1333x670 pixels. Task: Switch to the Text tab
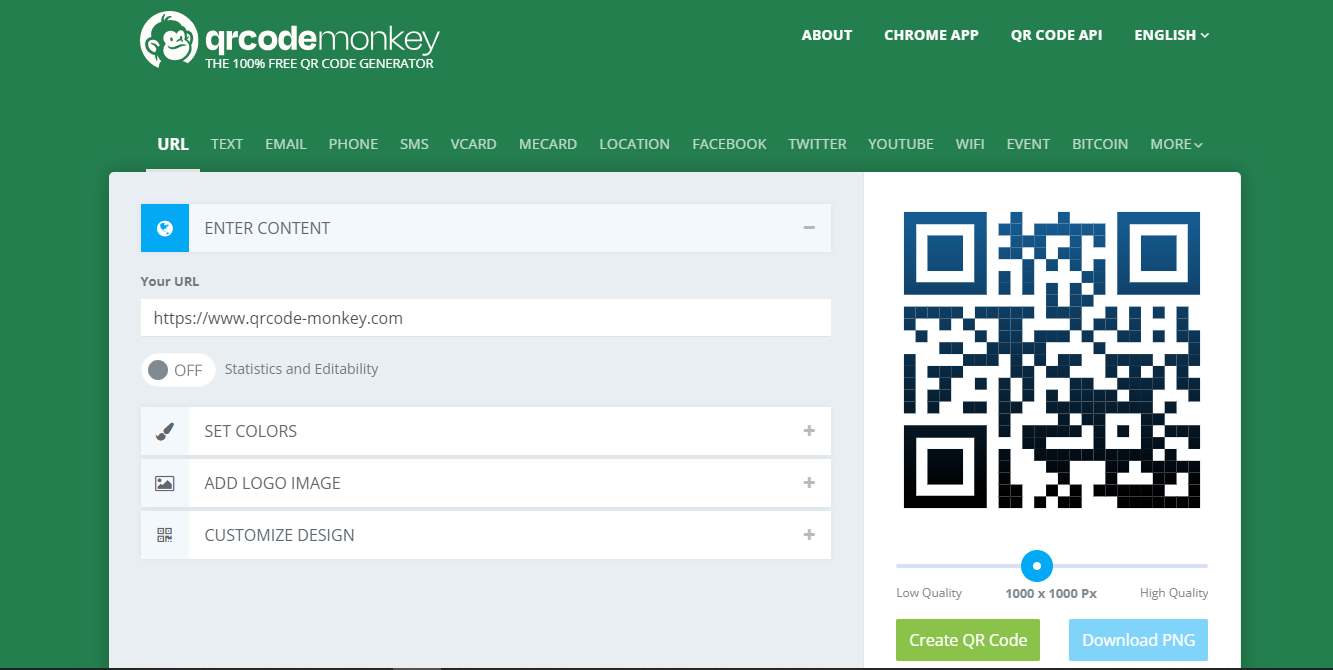[227, 144]
